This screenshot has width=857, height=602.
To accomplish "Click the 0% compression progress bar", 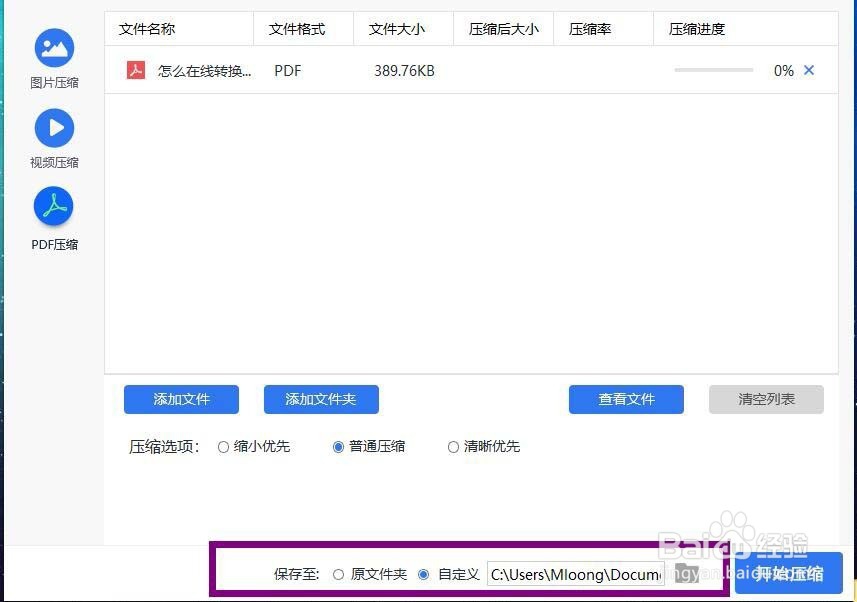I will point(714,70).
